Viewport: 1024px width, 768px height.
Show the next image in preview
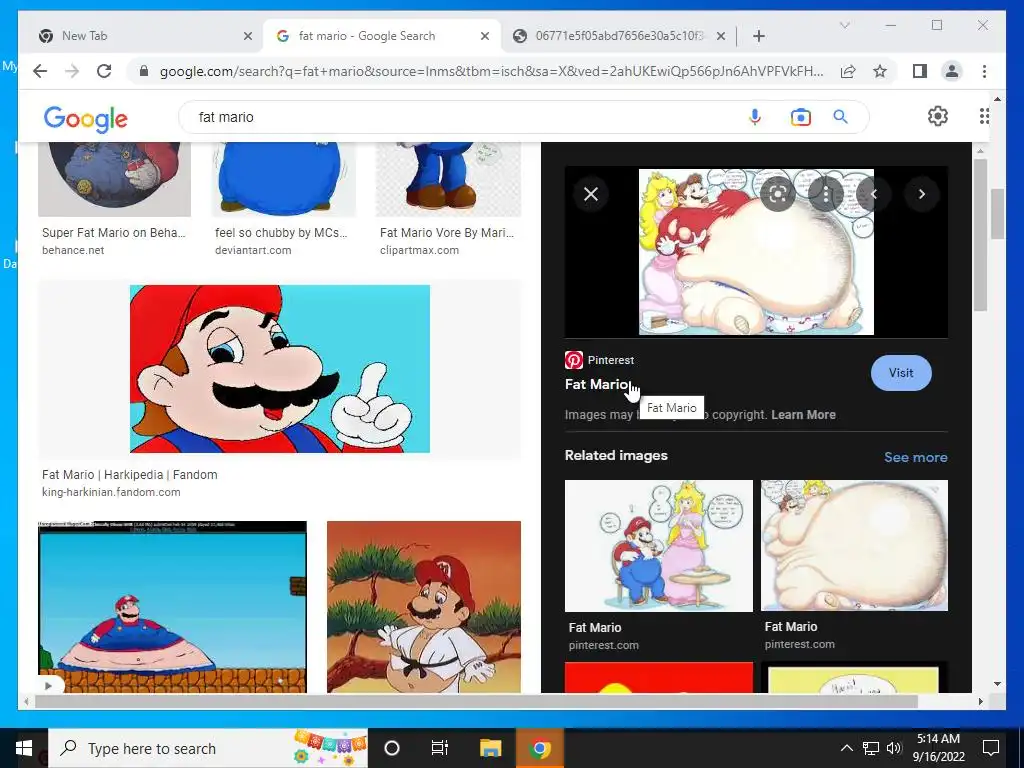pos(921,194)
